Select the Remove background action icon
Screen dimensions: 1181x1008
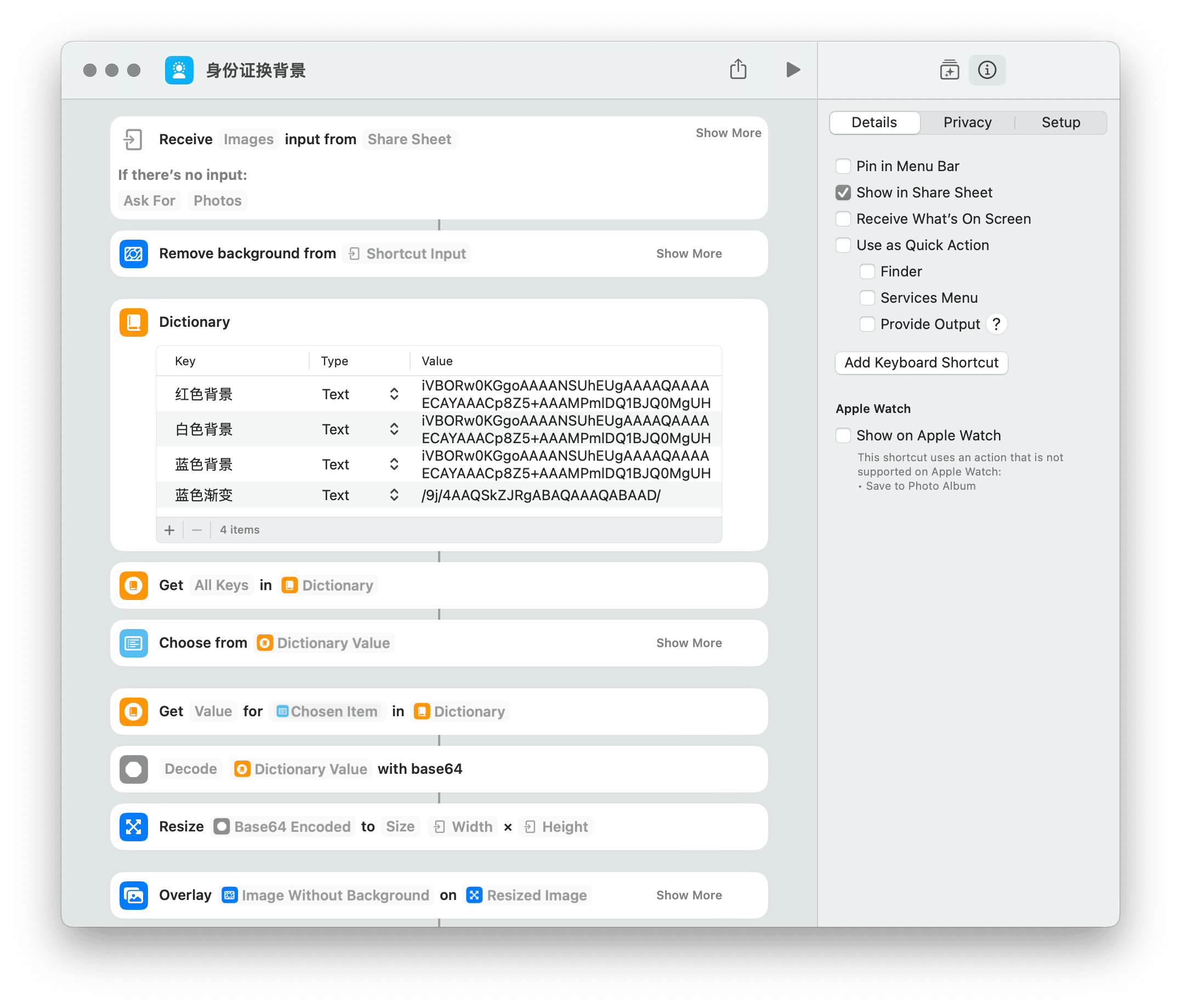[134, 254]
